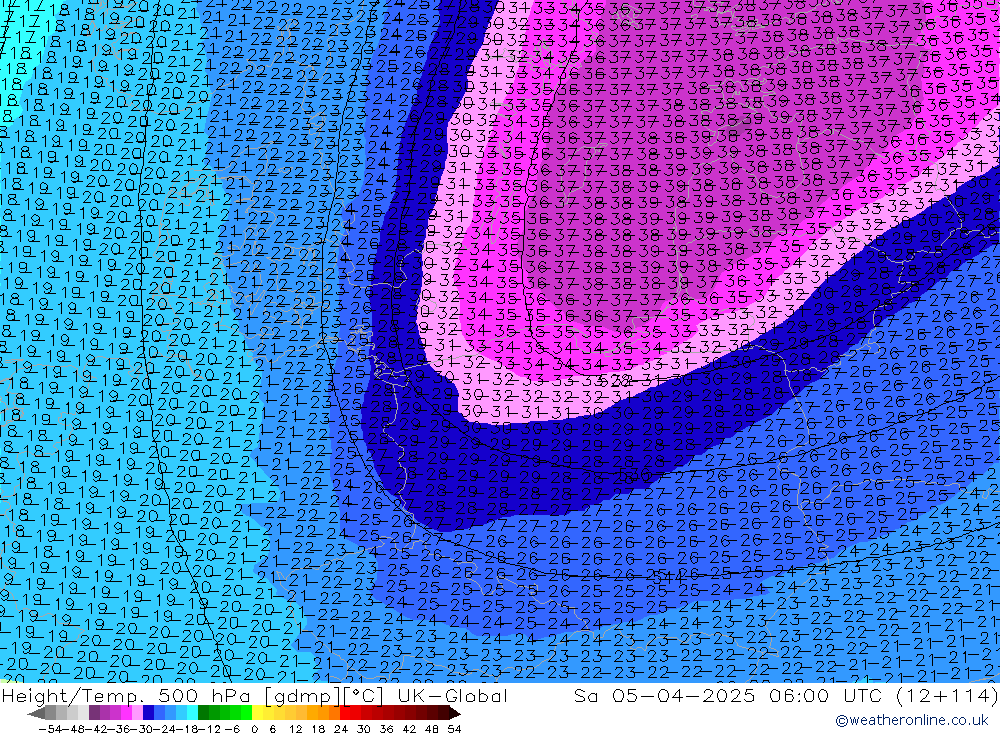Image resolution: width=1000 pixels, height=733 pixels.
Task: Click the dark blue legend swatch above -30
Action: tap(148, 713)
